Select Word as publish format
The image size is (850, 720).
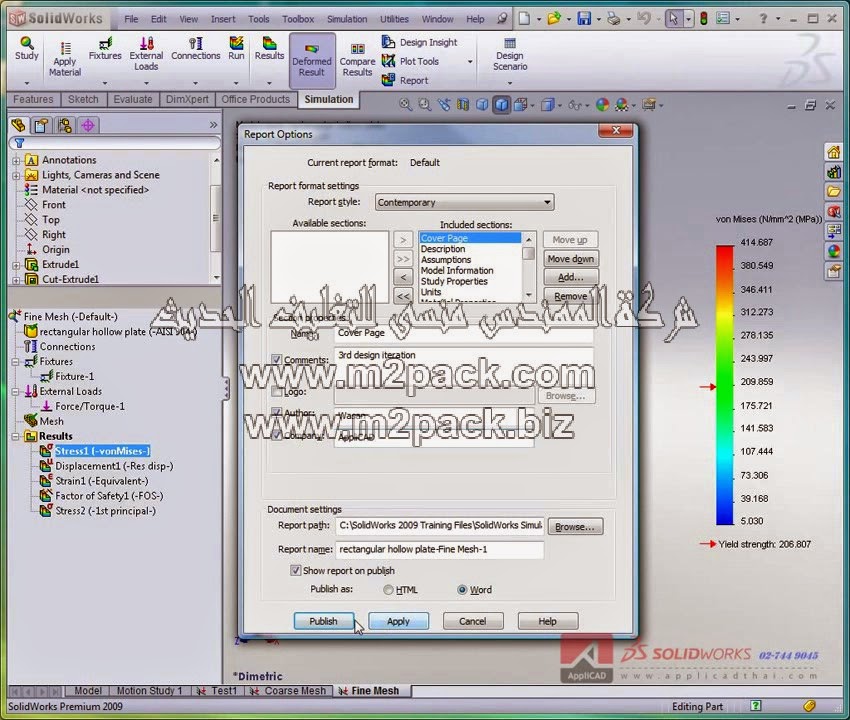coord(462,590)
